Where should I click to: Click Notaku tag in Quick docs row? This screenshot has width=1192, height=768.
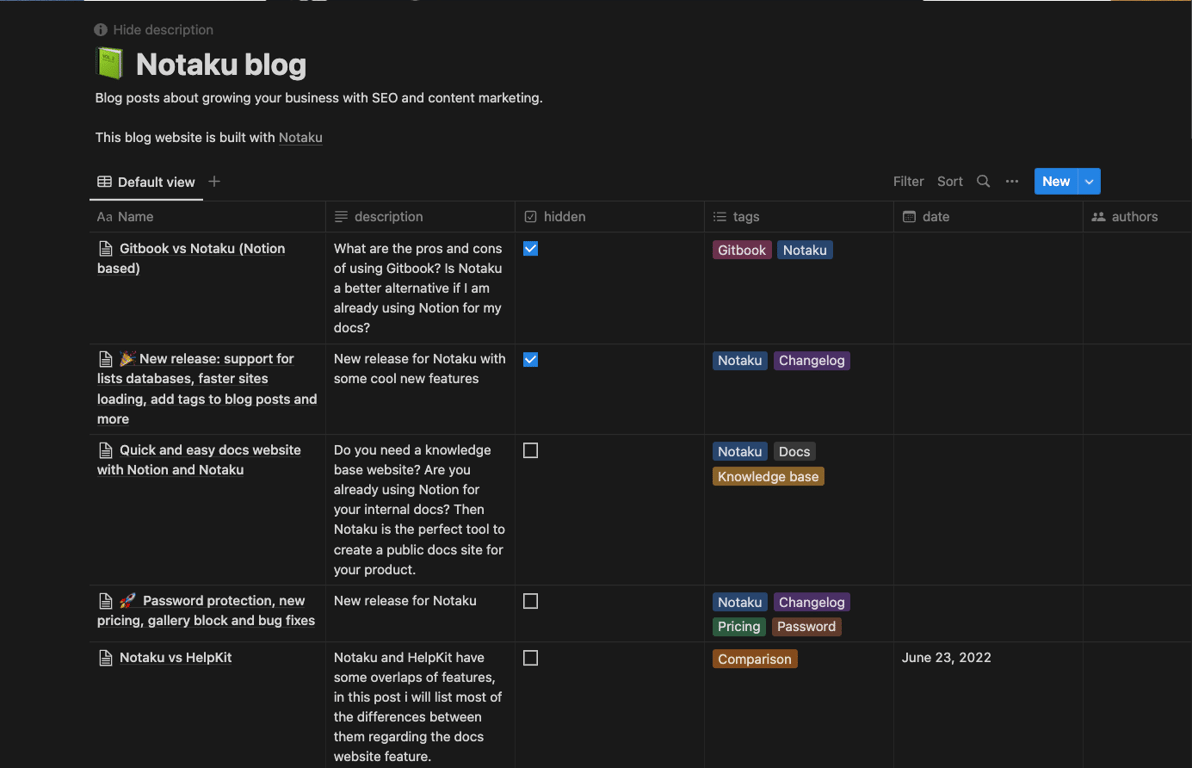(x=740, y=452)
